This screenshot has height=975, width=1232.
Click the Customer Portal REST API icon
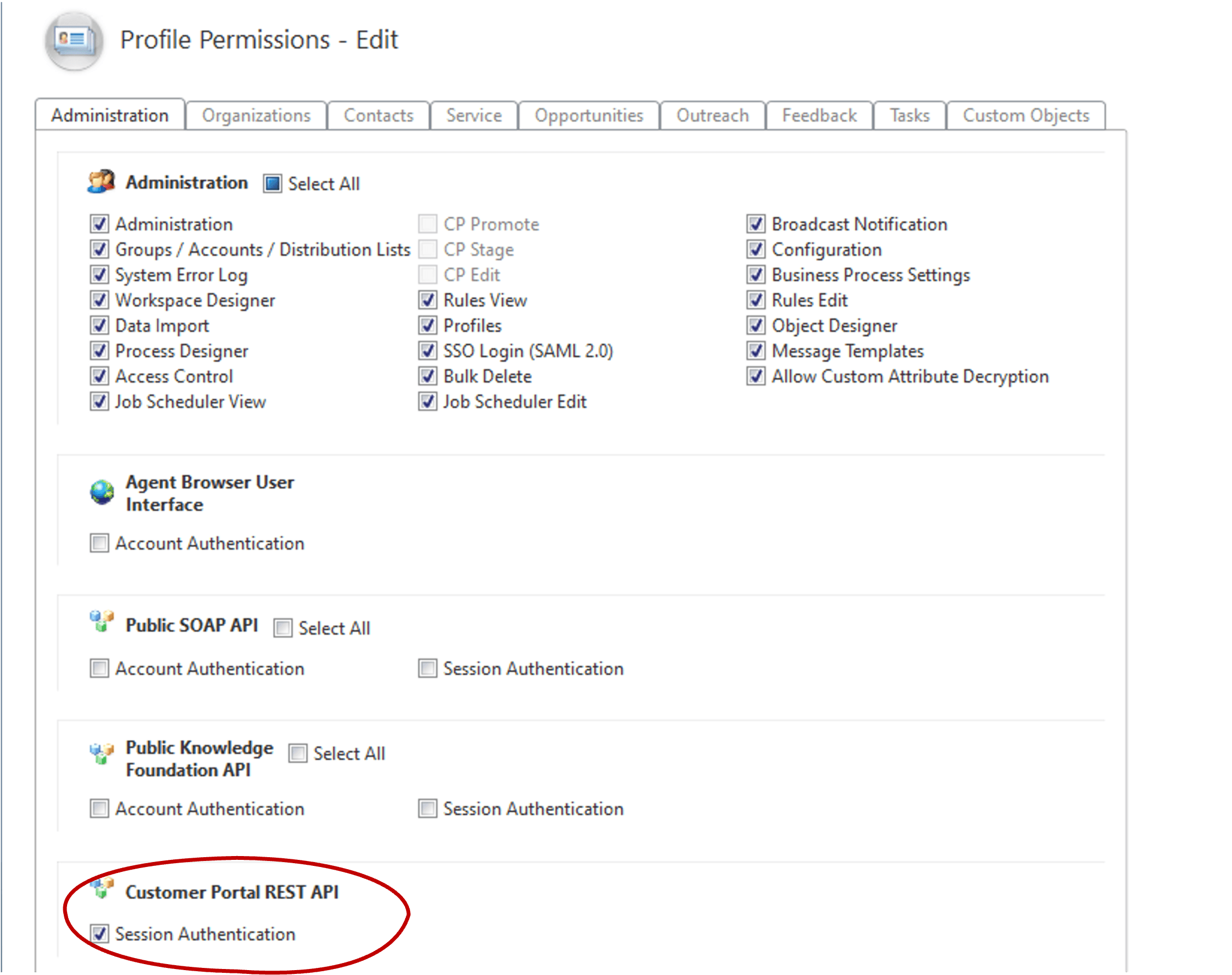[102, 889]
